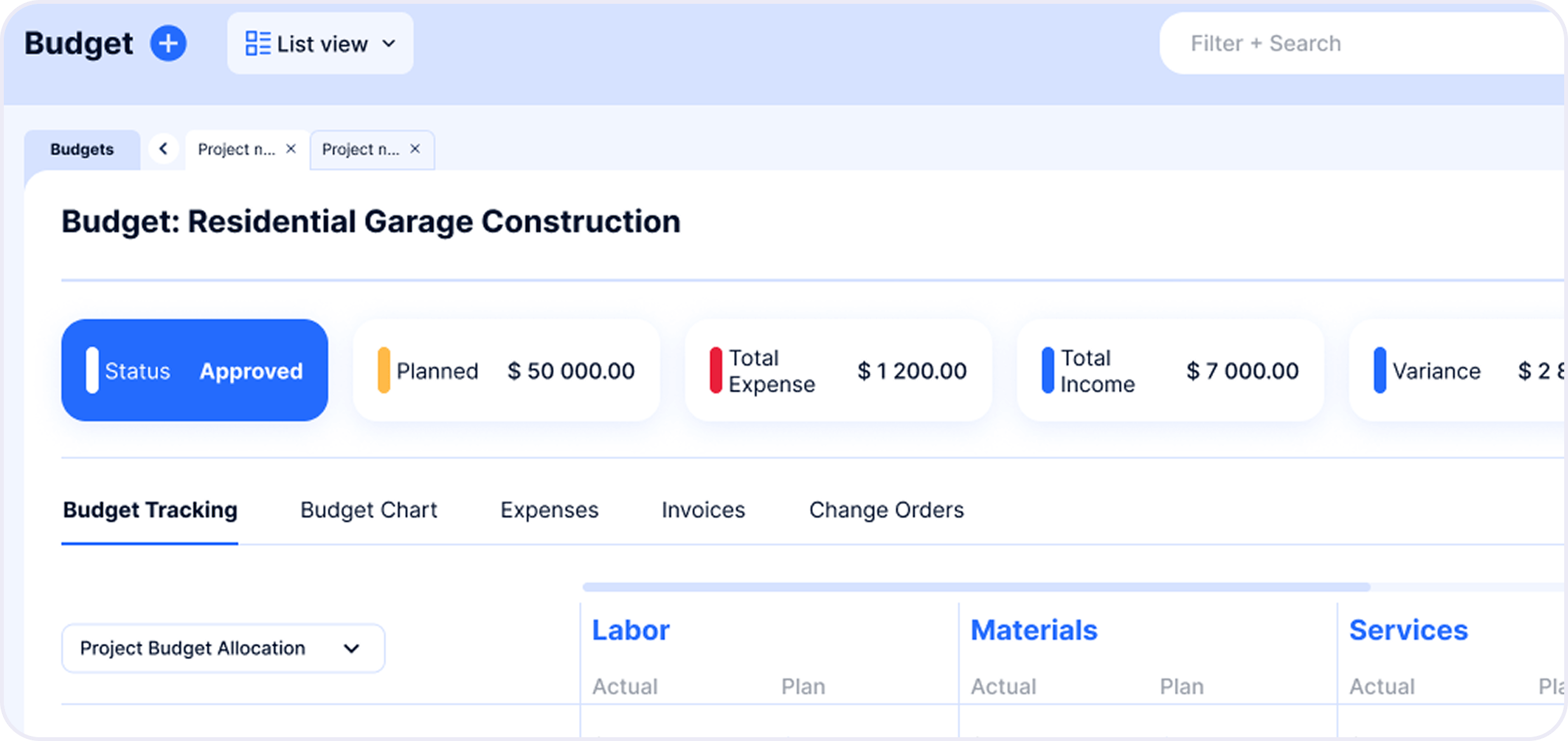Click the red Total Expense indicator bar

pos(716,370)
